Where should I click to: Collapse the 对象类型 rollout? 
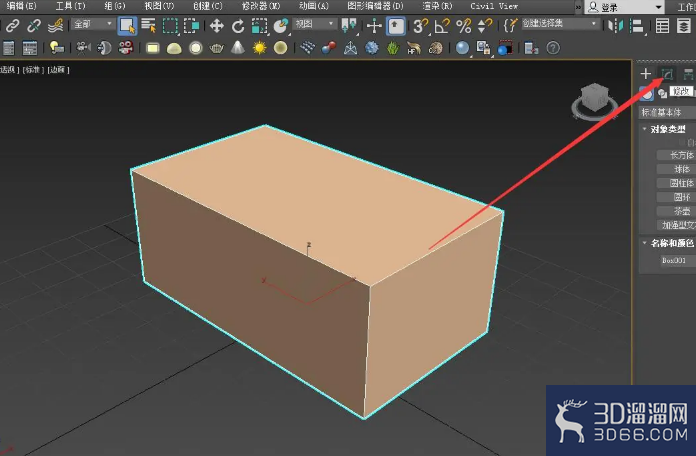click(x=667, y=129)
